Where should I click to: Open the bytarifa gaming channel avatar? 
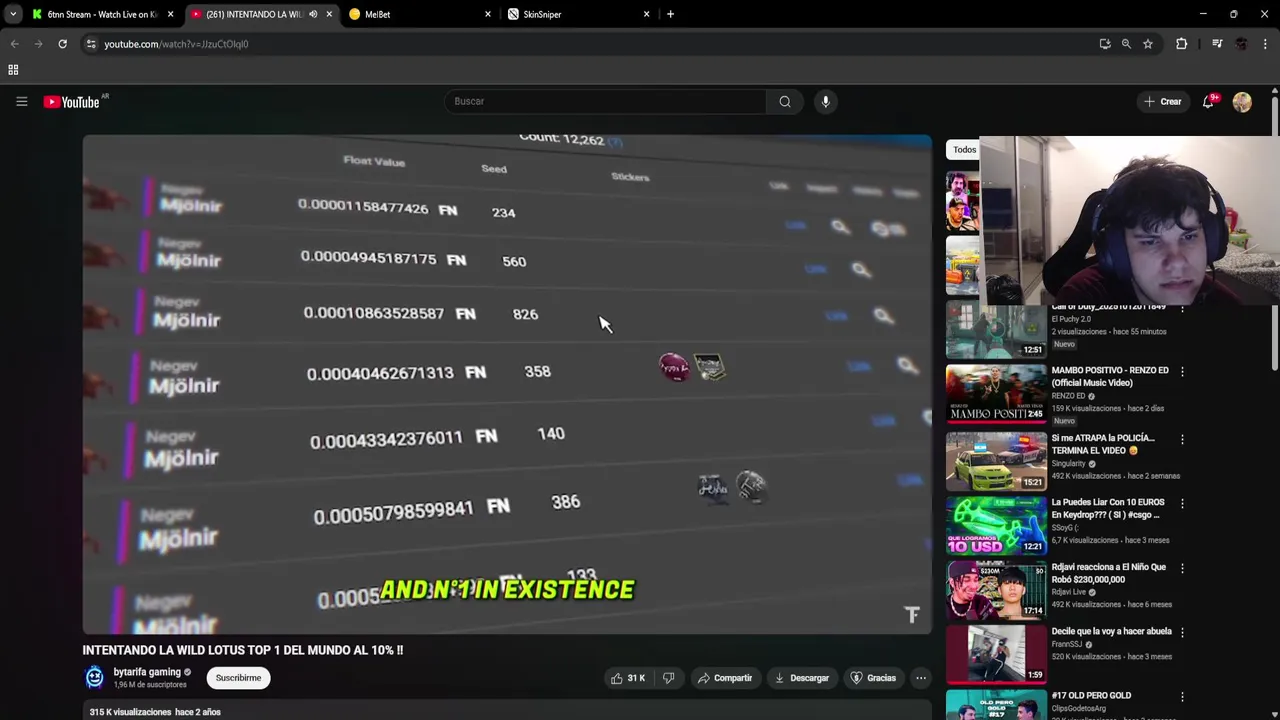click(x=94, y=677)
